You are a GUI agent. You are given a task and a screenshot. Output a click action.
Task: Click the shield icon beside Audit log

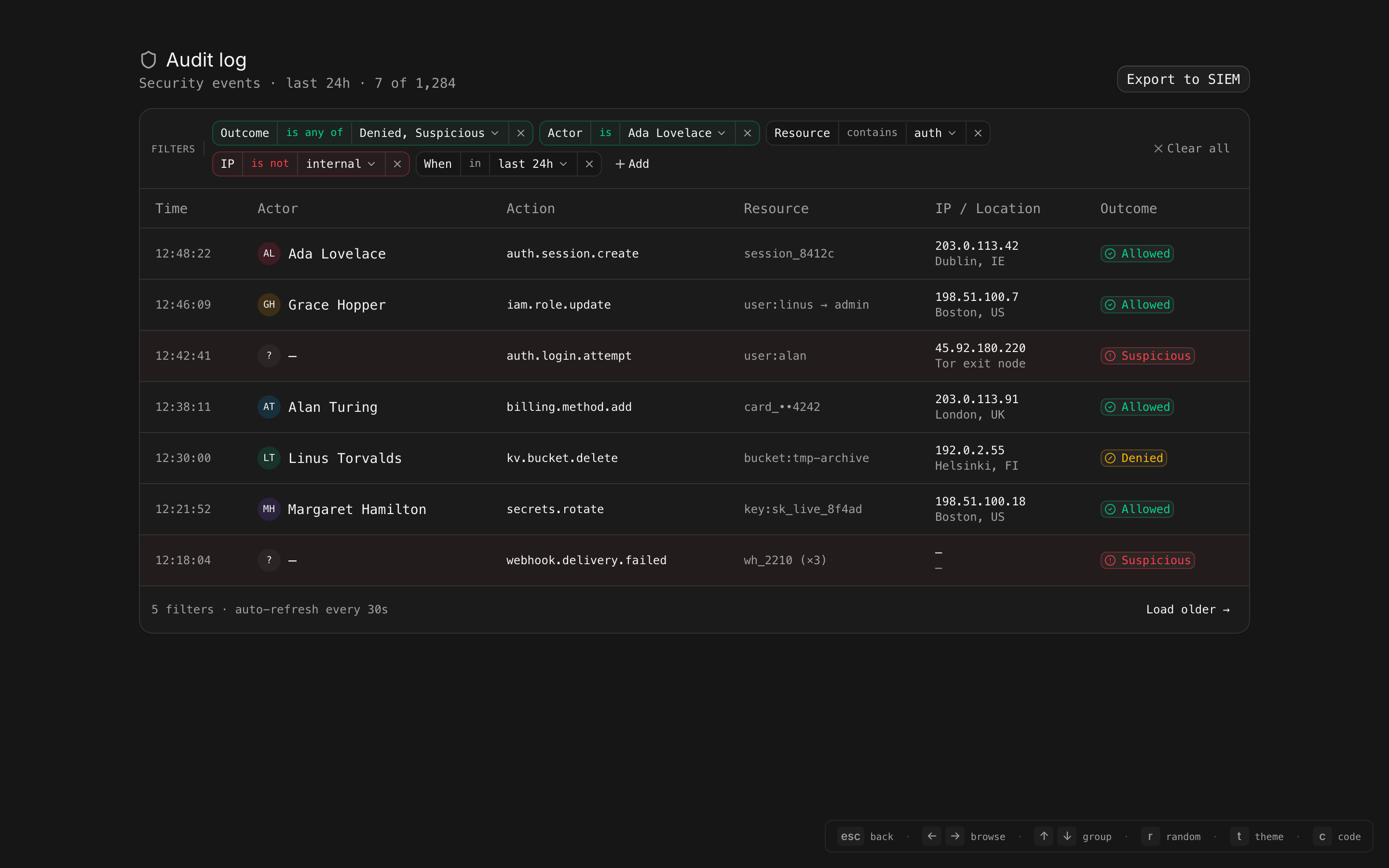(149, 60)
